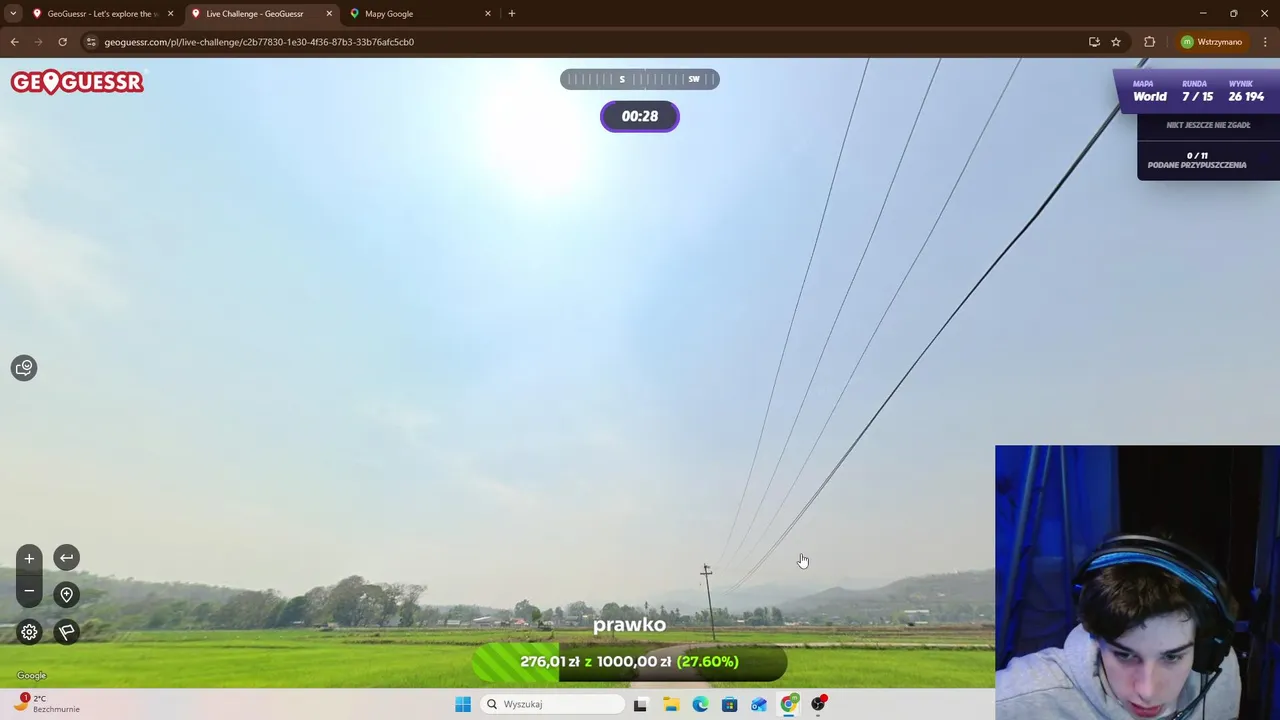Return to start with the location pin button

pyautogui.click(x=66, y=595)
